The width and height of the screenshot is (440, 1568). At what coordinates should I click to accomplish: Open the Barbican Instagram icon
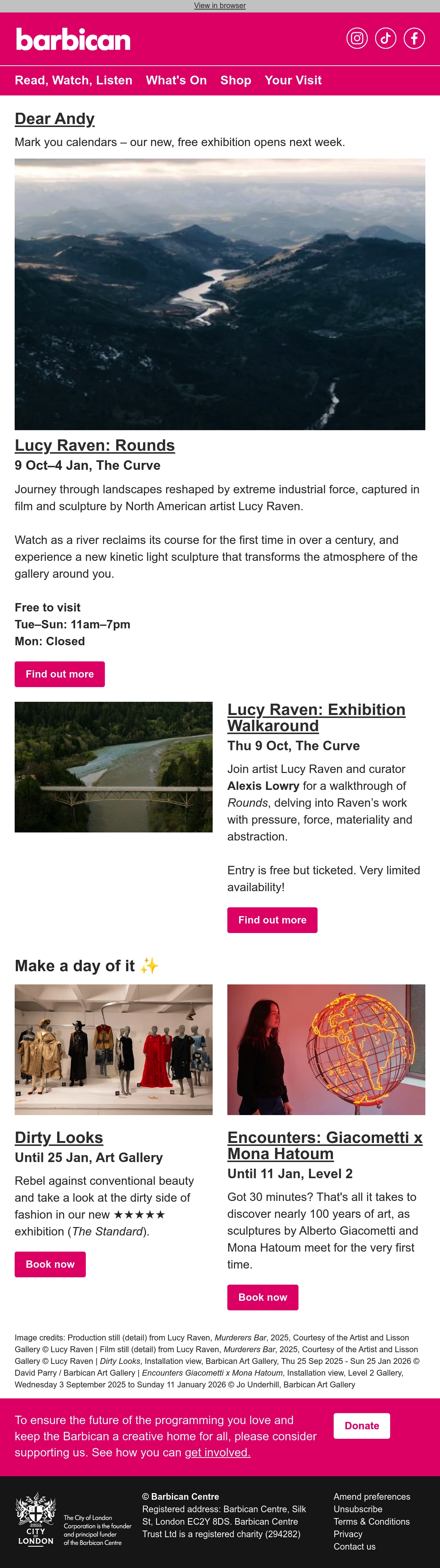357,38
